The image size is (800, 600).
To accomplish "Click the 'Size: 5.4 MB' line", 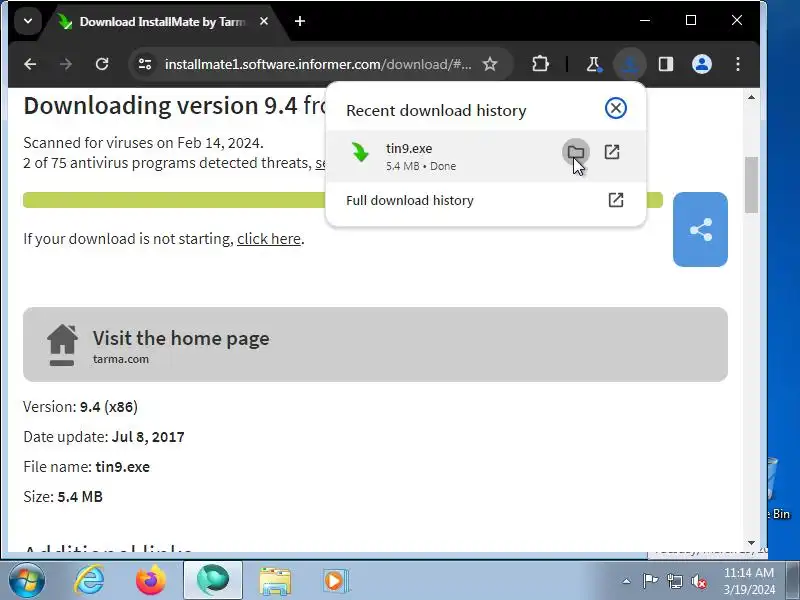I will point(63,496).
